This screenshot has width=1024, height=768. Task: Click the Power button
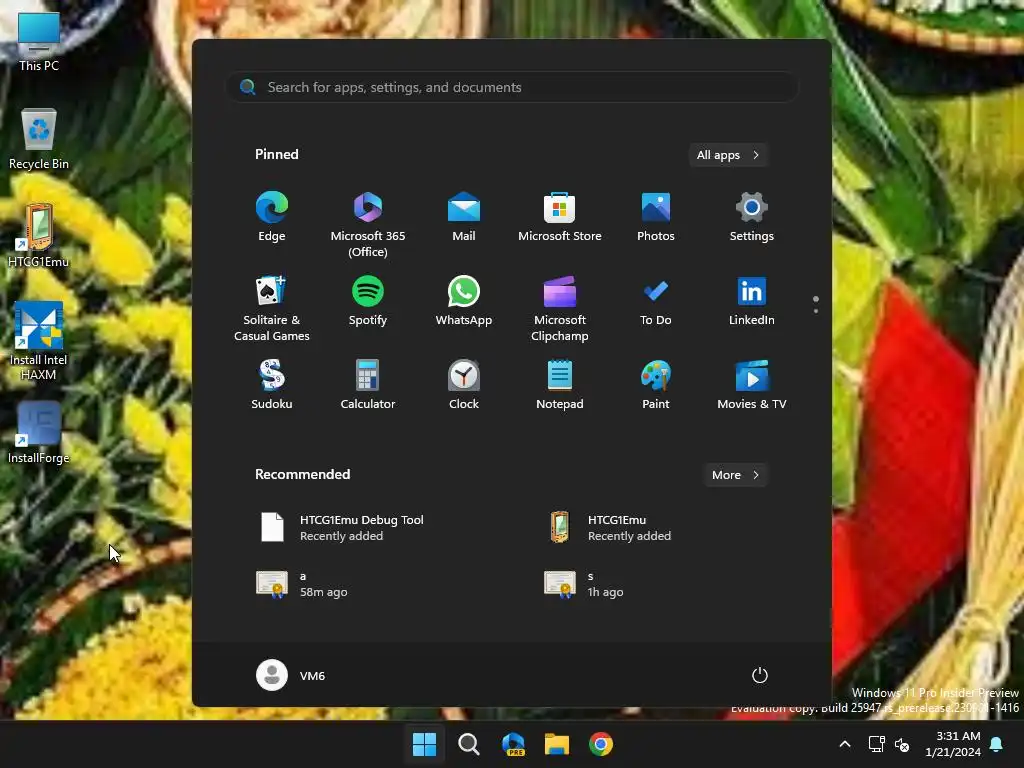(760, 675)
